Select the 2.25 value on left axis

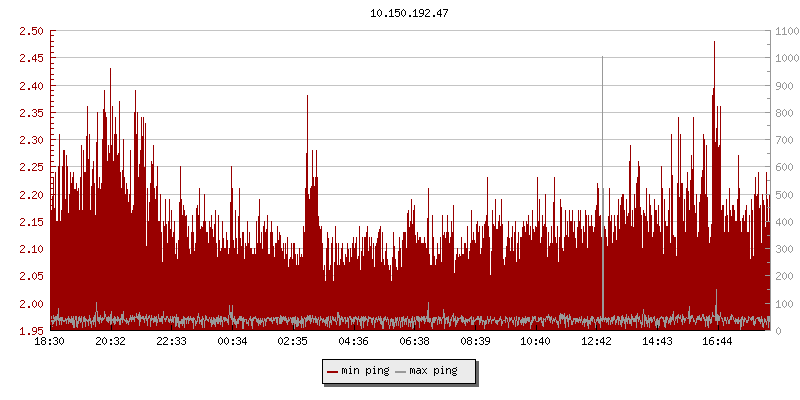click(x=31, y=167)
